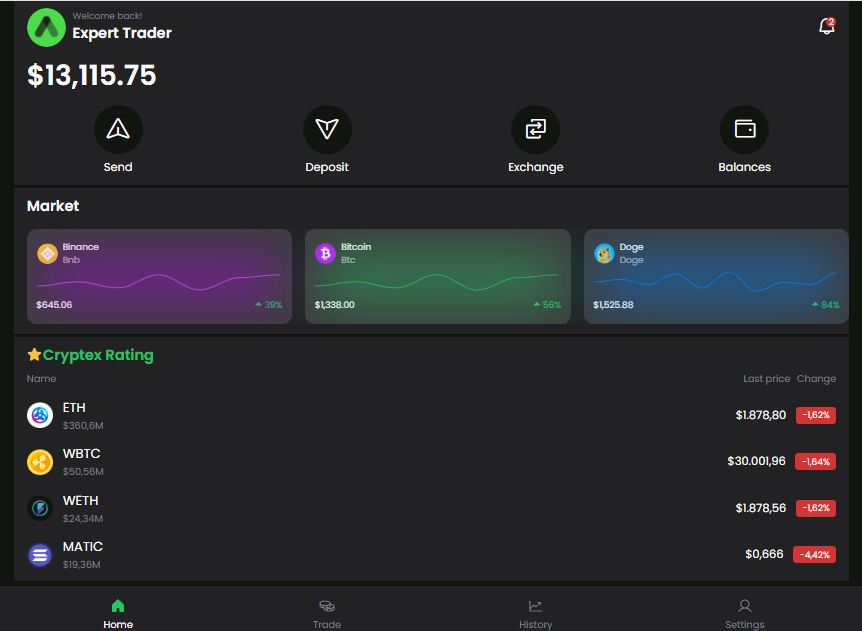Go to the Settings tab
This screenshot has width=862, height=631.
[x=744, y=614]
